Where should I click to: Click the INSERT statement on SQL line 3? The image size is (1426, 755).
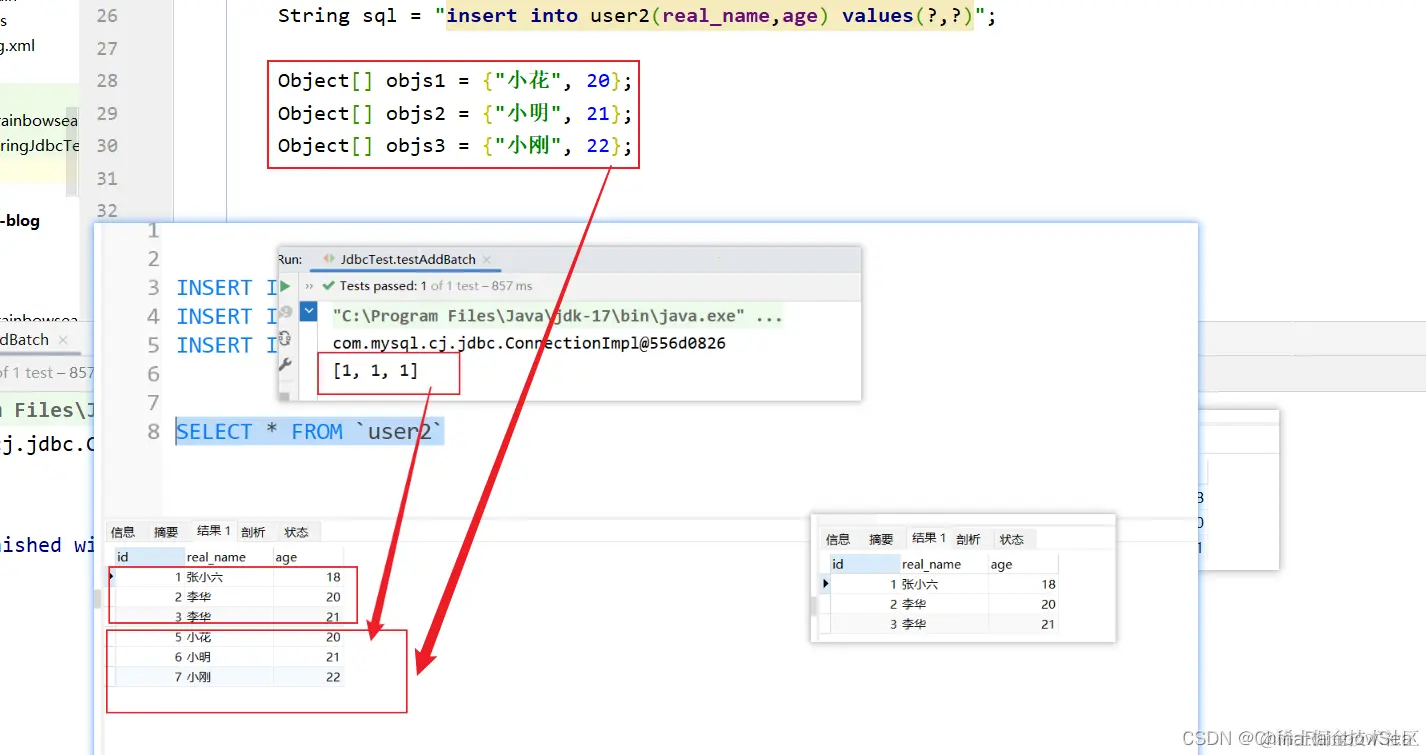(226, 288)
